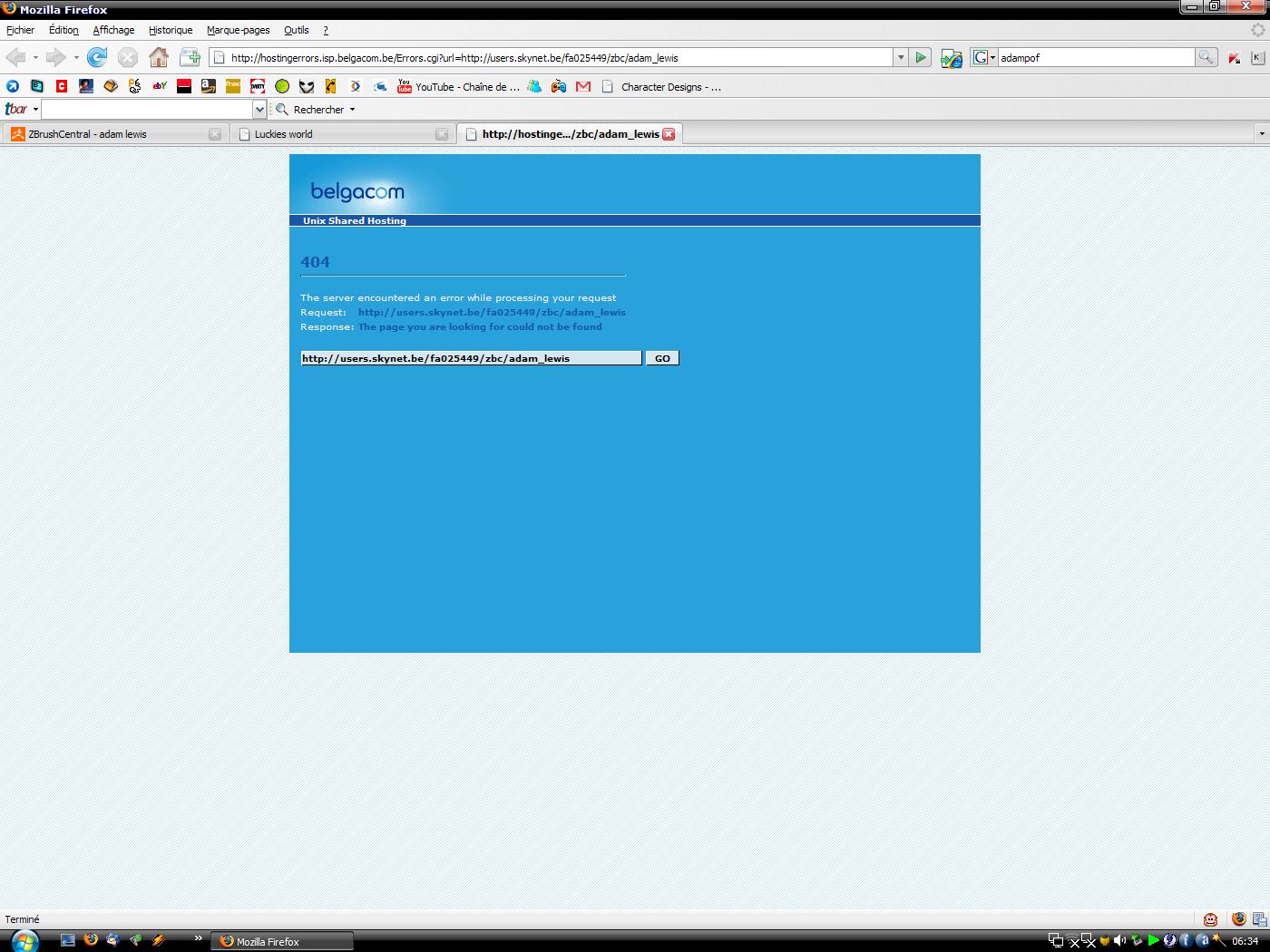Click the GO button on the error page
This screenshot has width=1270, height=952.
coord(662,358)
